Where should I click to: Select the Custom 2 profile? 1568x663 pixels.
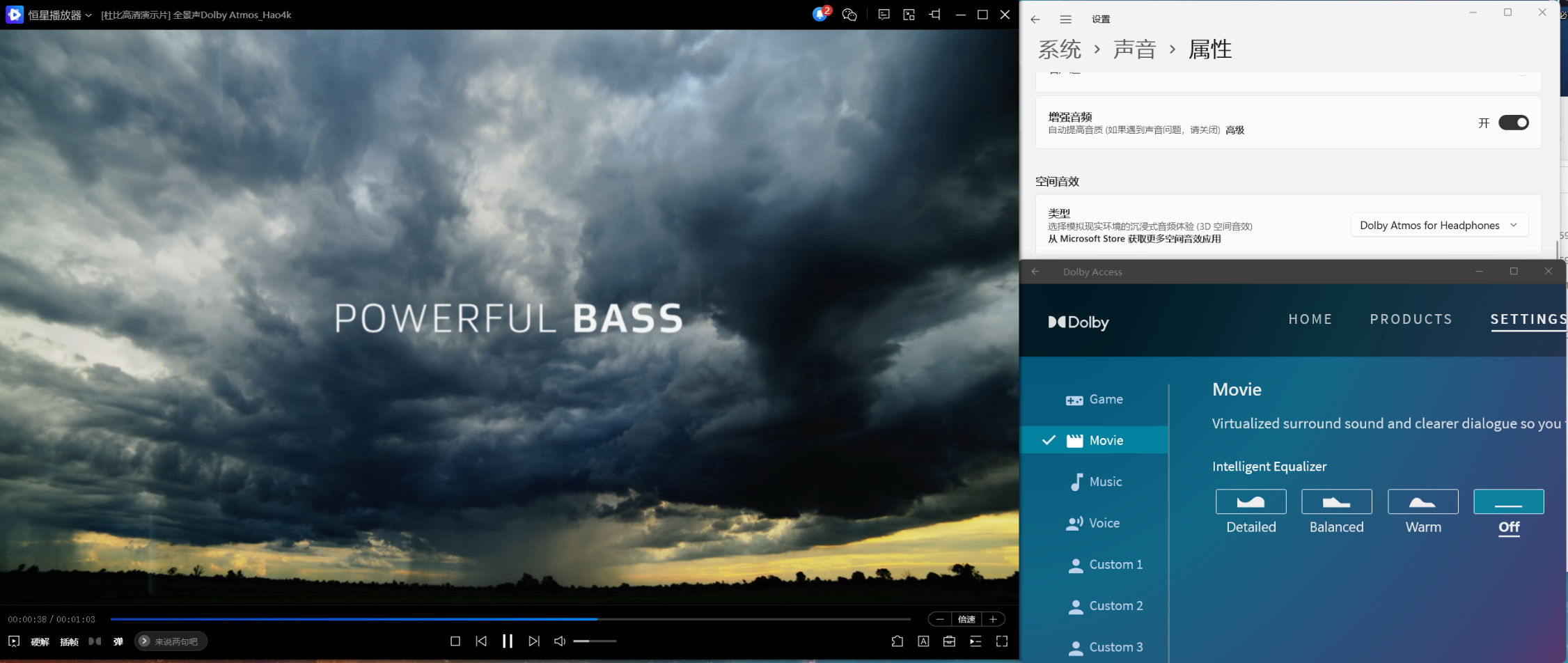tap(1095, 606)
